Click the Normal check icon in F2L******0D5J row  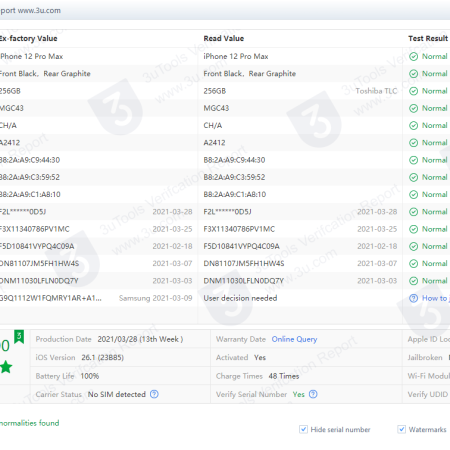(413, 212)
